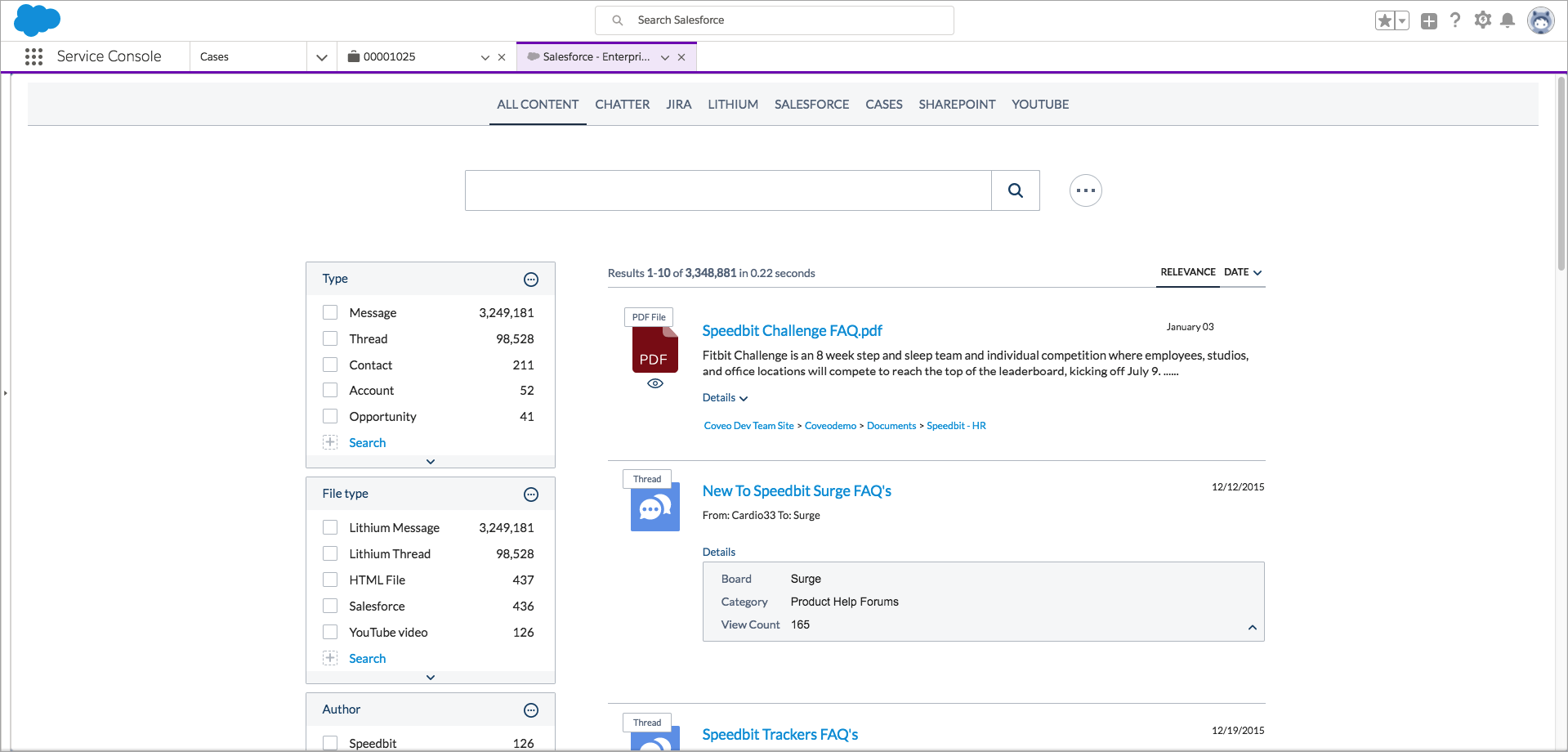Switch to the SHAREPOINT tab

pyautogui.click(x=957, y=105)
